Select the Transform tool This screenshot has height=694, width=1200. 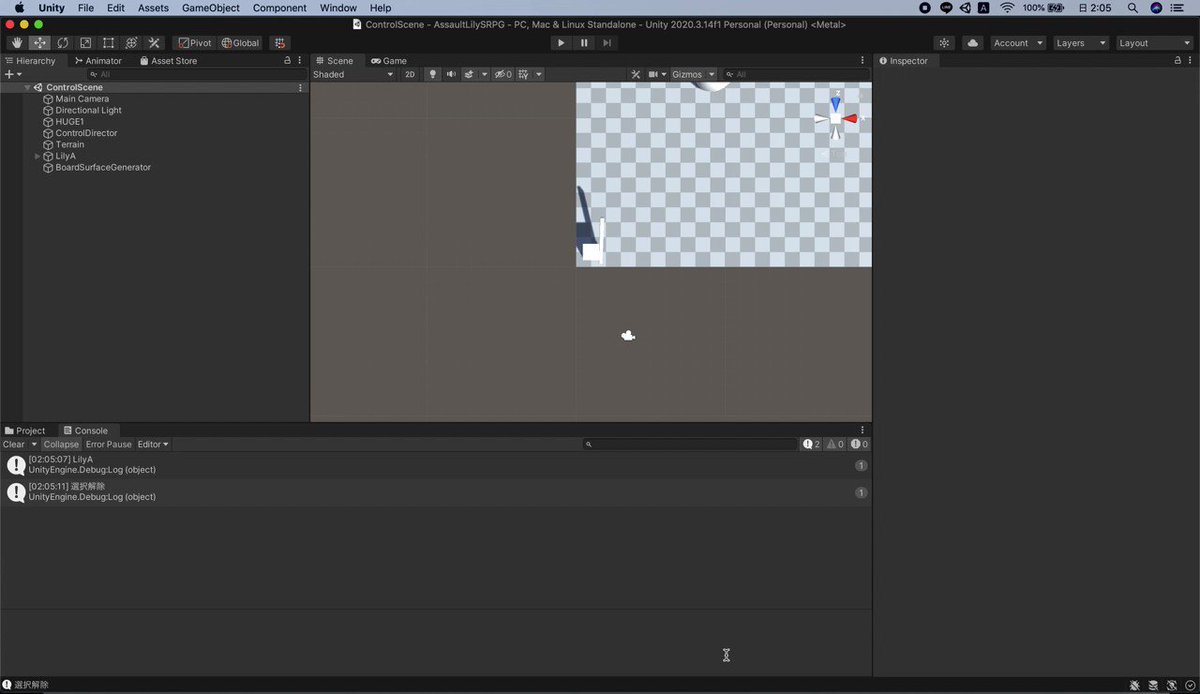tap(131, 43)
